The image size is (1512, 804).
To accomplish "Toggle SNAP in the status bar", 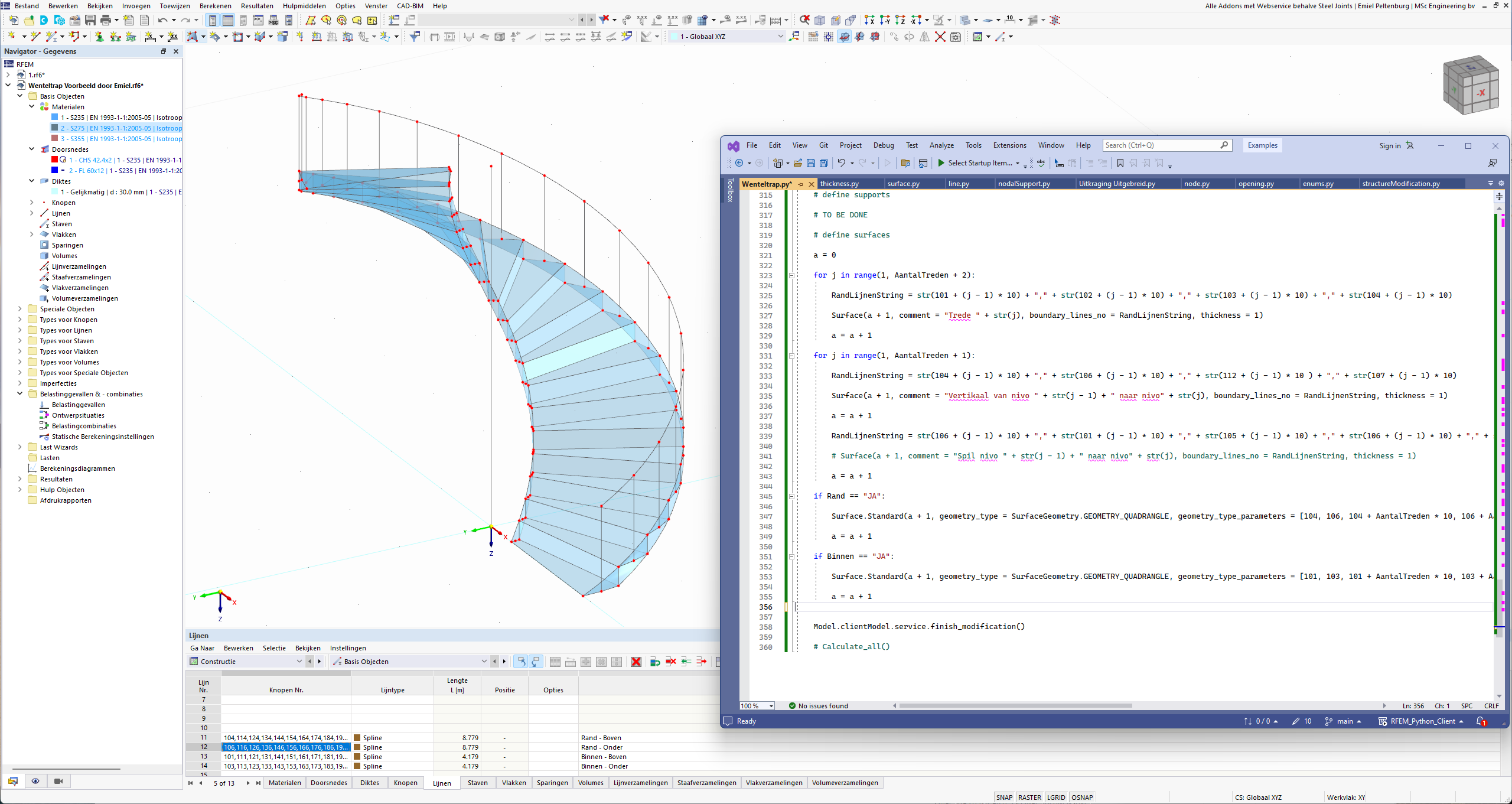I will 1004,798.
